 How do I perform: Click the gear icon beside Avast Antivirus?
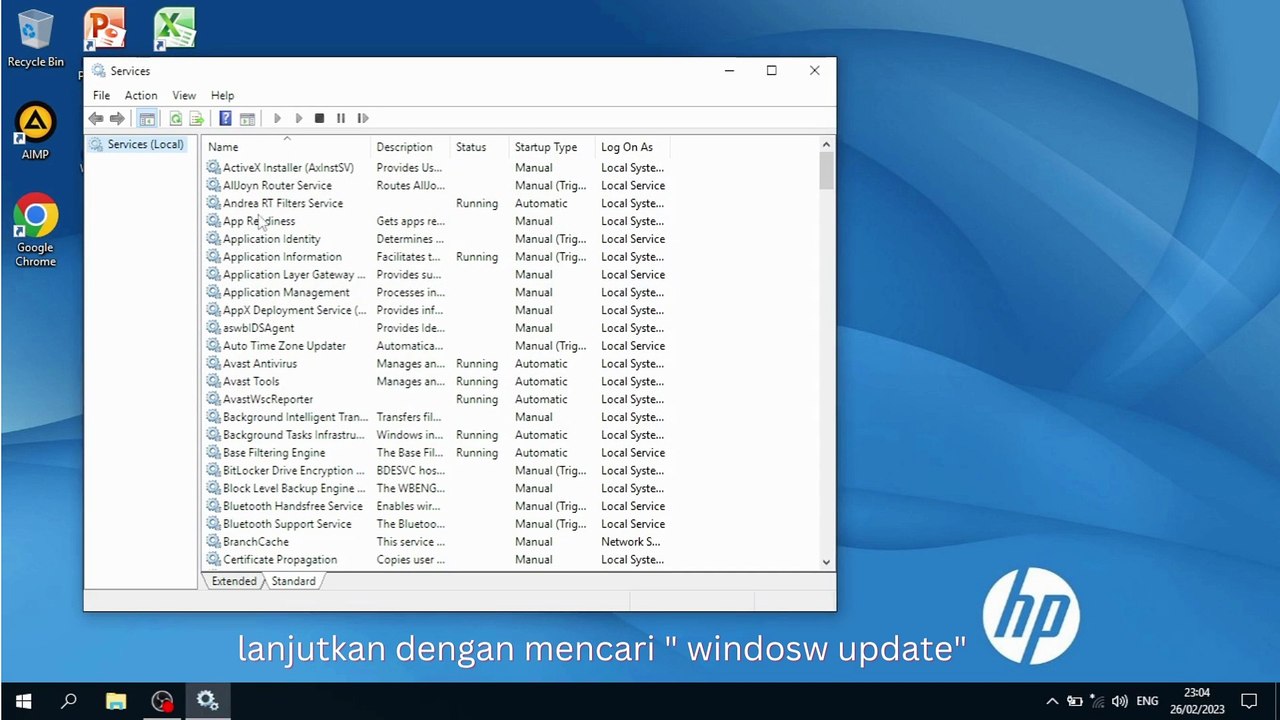[x=213, y=364]
